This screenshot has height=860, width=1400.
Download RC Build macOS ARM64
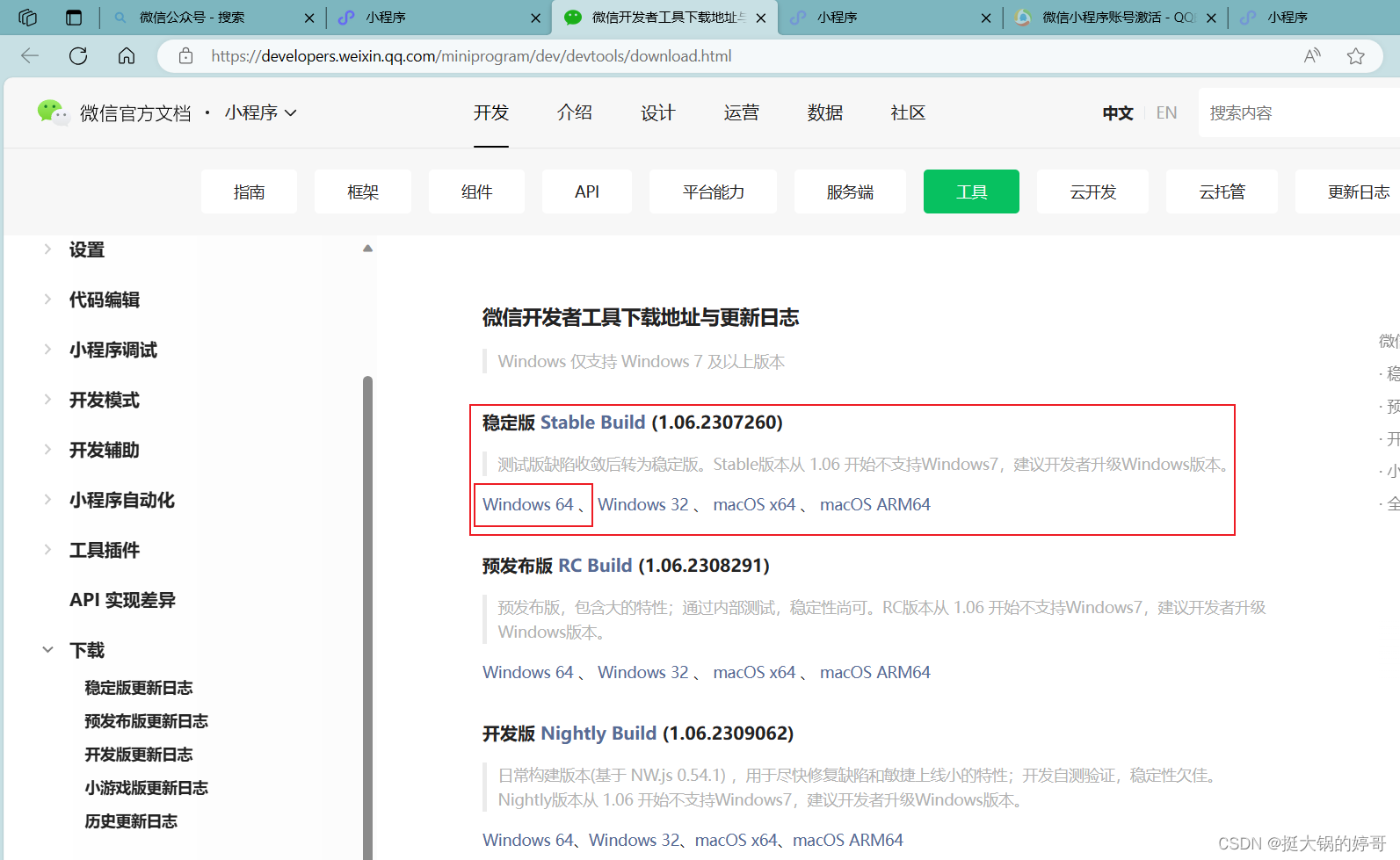[x=875, y=672]
